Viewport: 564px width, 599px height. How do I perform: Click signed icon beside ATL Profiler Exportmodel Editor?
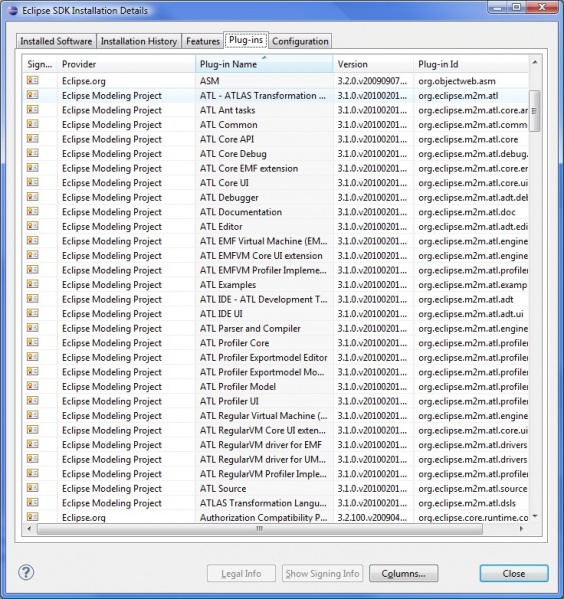tap(32, 357)
